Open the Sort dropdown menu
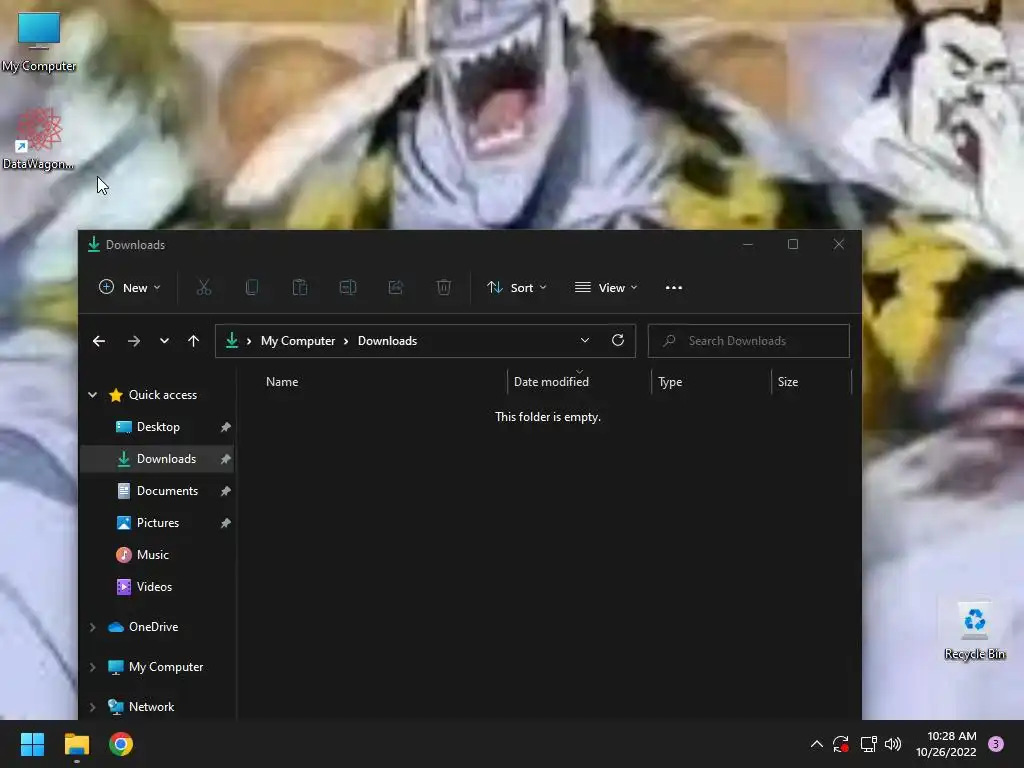 click(x=517, y=287)
